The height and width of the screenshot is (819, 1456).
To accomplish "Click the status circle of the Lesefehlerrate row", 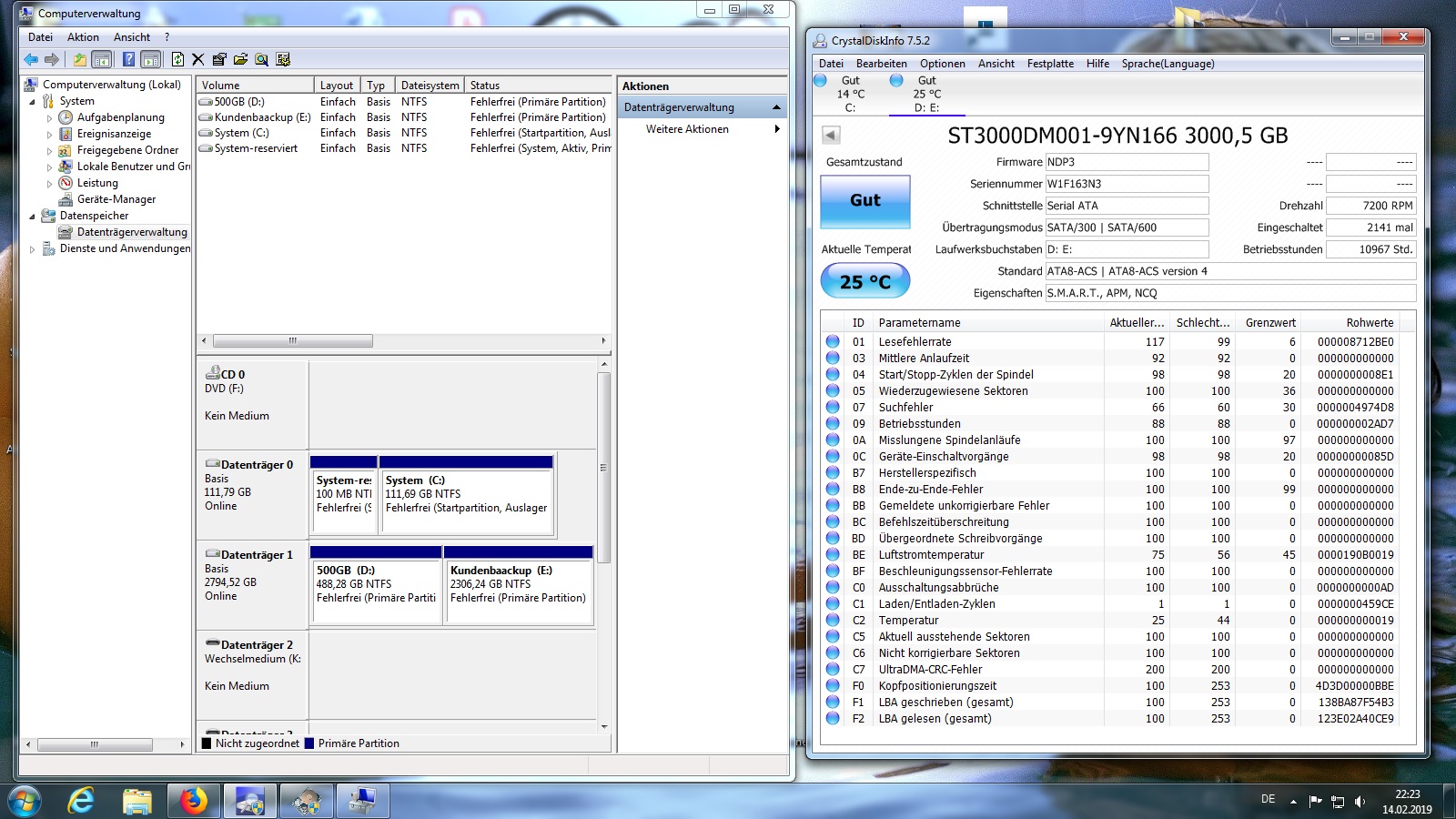I will [x=833, y=341].
